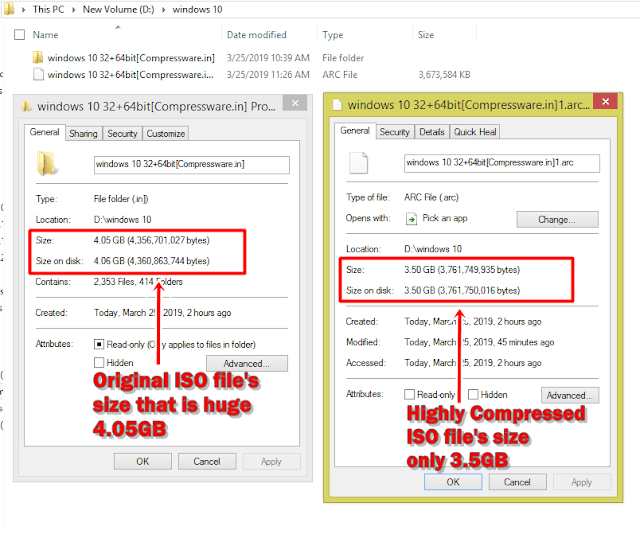This screenshot has height=542, width=640.
Task: Sort files by the Name column
Action: [45, 35]
